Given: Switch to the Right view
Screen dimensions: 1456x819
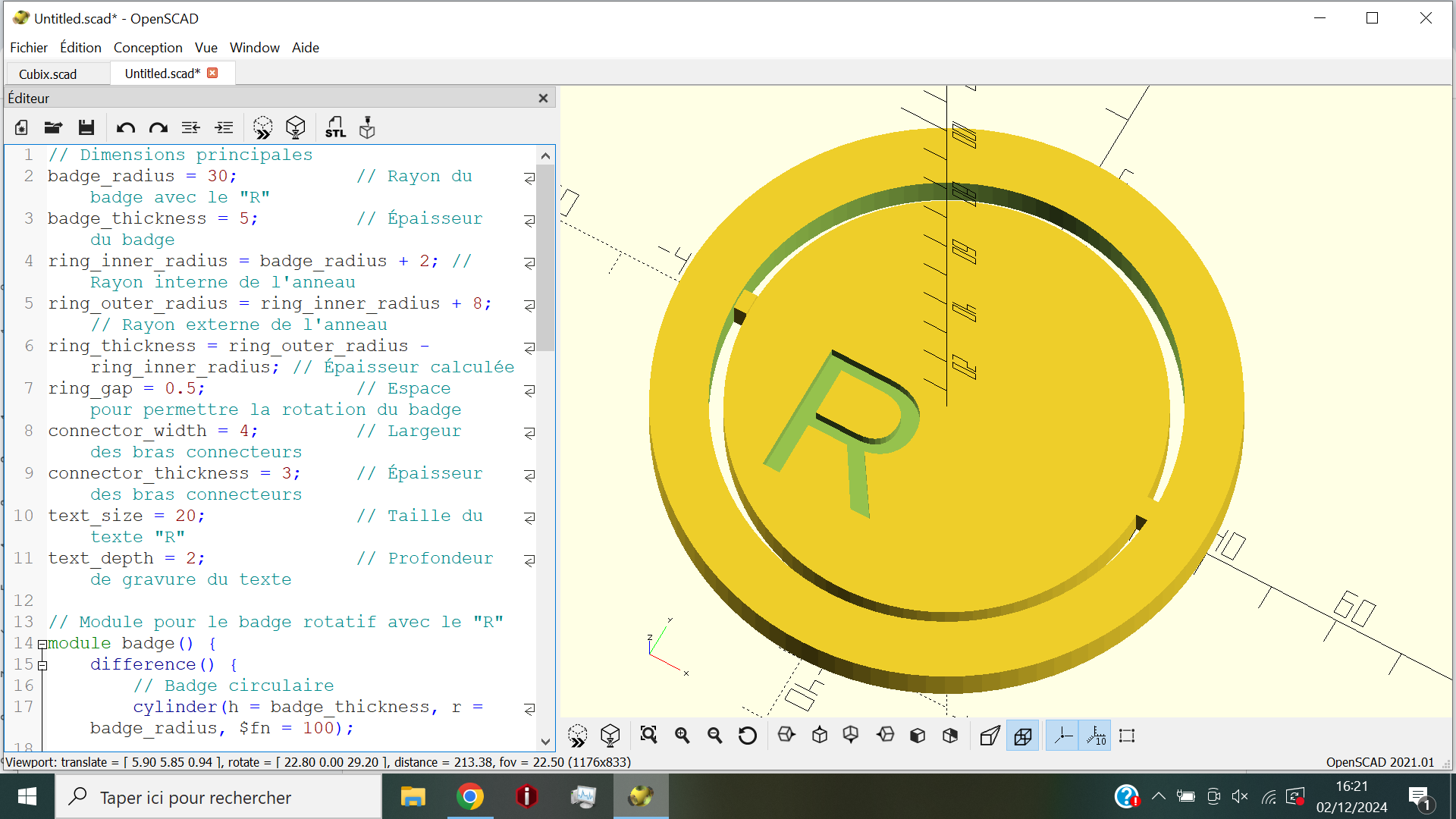Looking at the screenshot, I should [786, 736].
